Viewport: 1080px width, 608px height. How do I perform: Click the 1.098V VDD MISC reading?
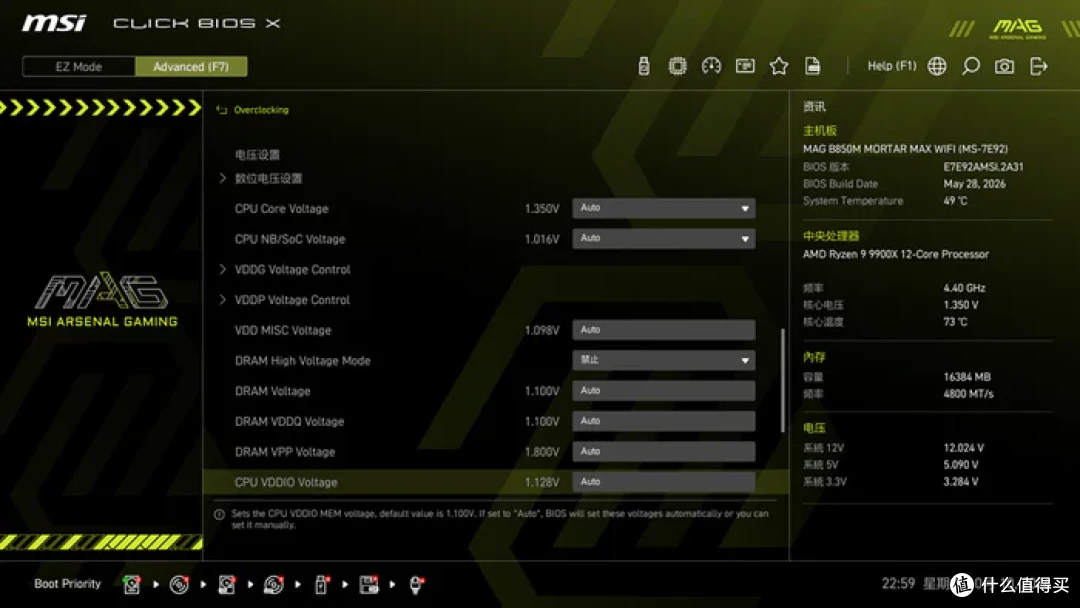coord(542,331)
